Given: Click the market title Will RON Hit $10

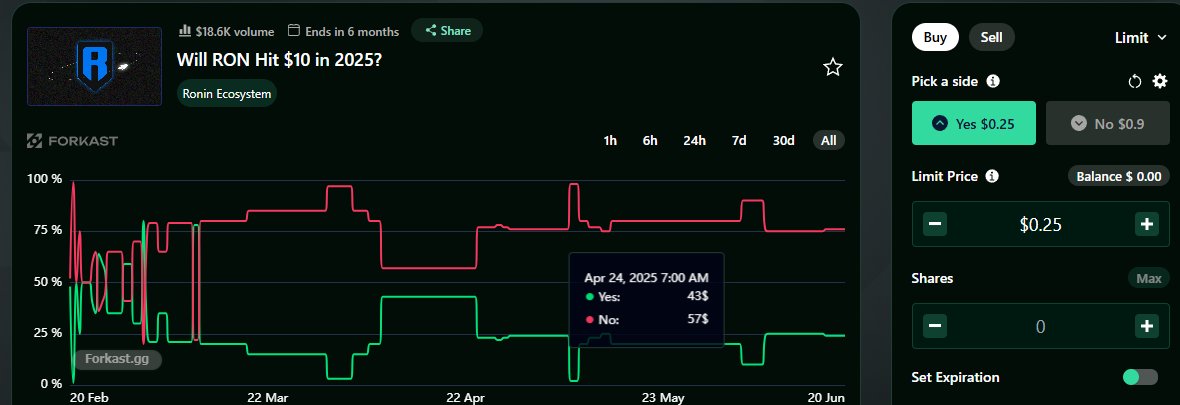Looking at the screenshot, I should pos(279,59).
